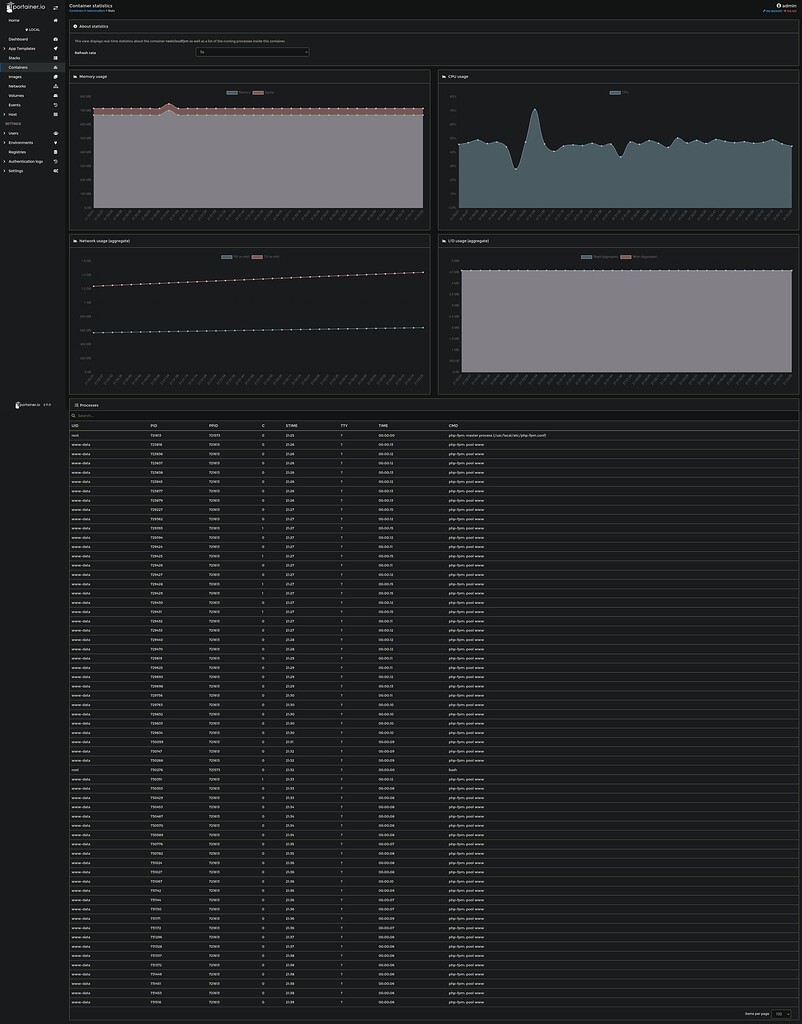Click the chart icon beside Network usage

coord(75,241)
